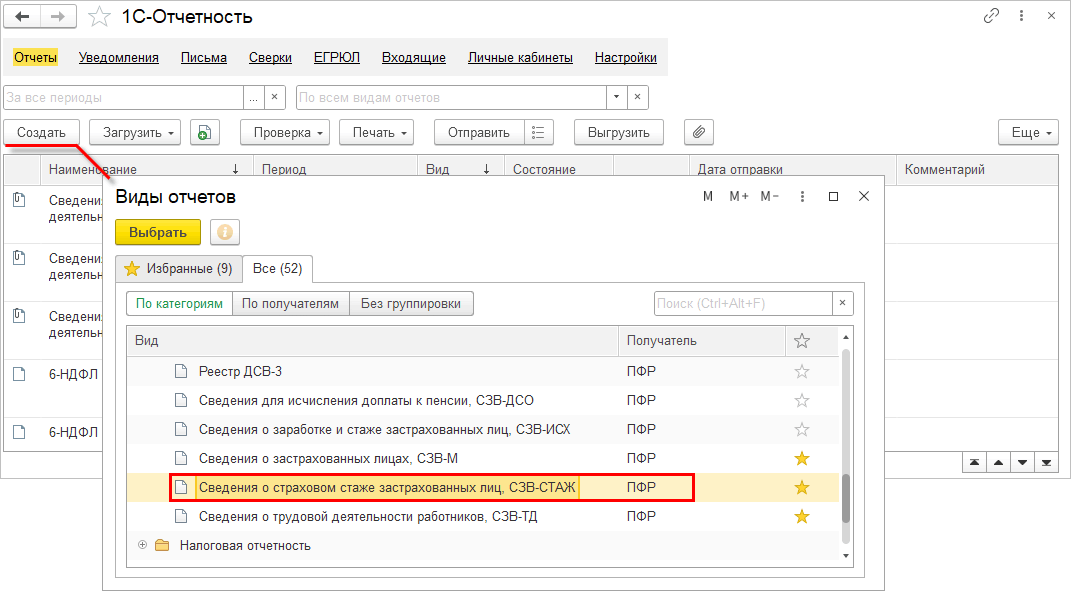Click the paperclip attachment icon
1071x591 pixels.
pos(699,133)
